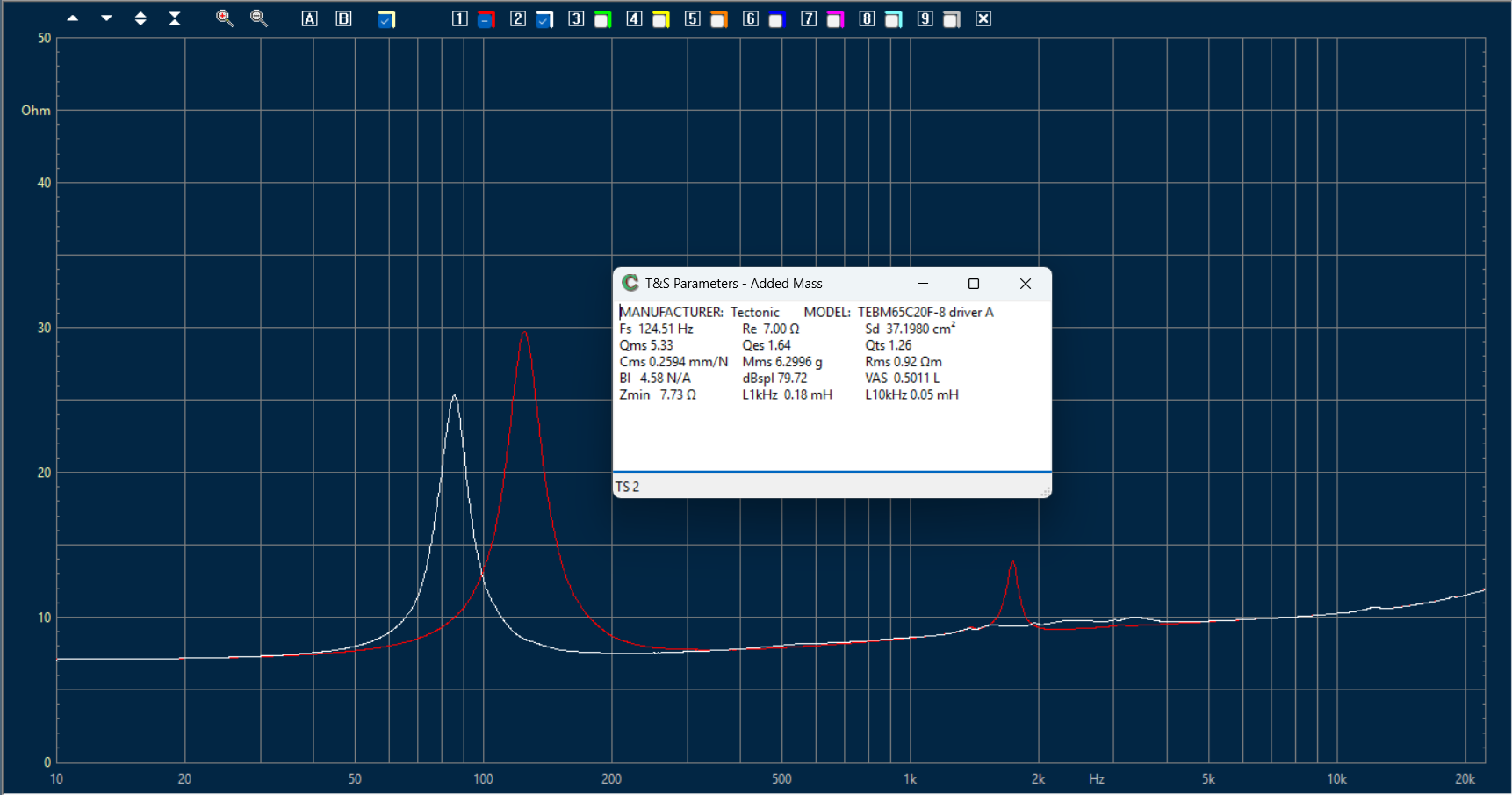The height and width of the screenshot is (795, 1512).
Task: Toggle the magenta overlay 7 checkbox
Action: 835,19
